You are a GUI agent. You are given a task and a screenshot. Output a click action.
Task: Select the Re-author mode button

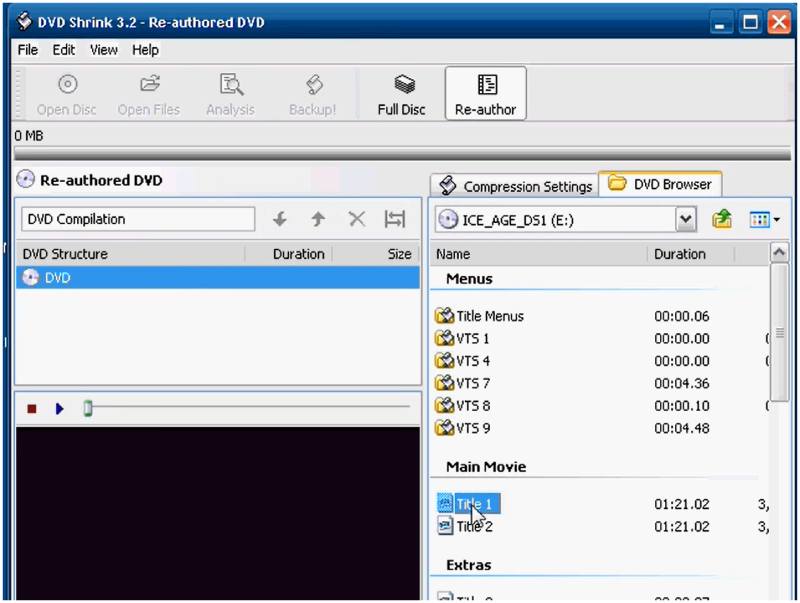tap(486, 94)
